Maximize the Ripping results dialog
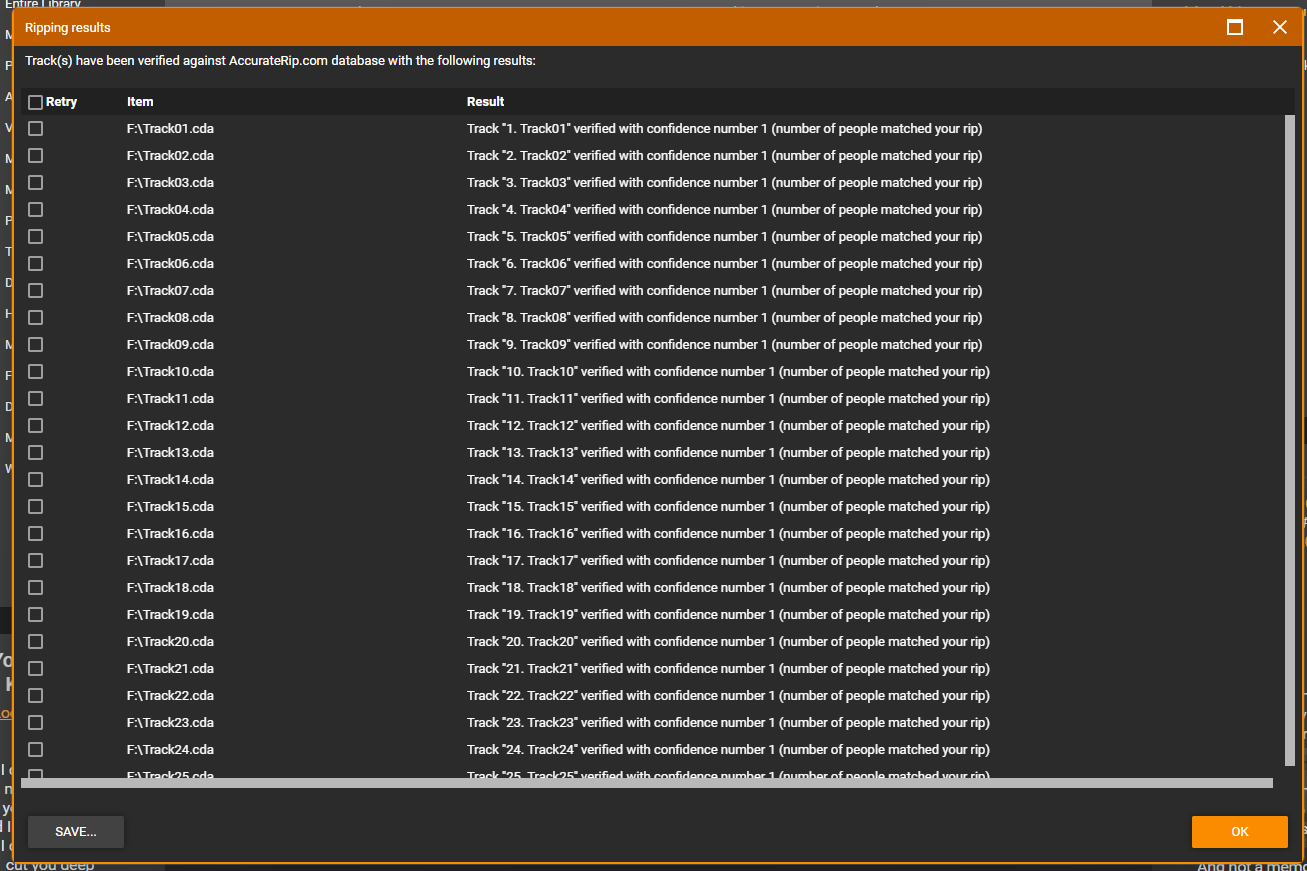Viewport: 1307px width, 871px height. pos(1235,27)
